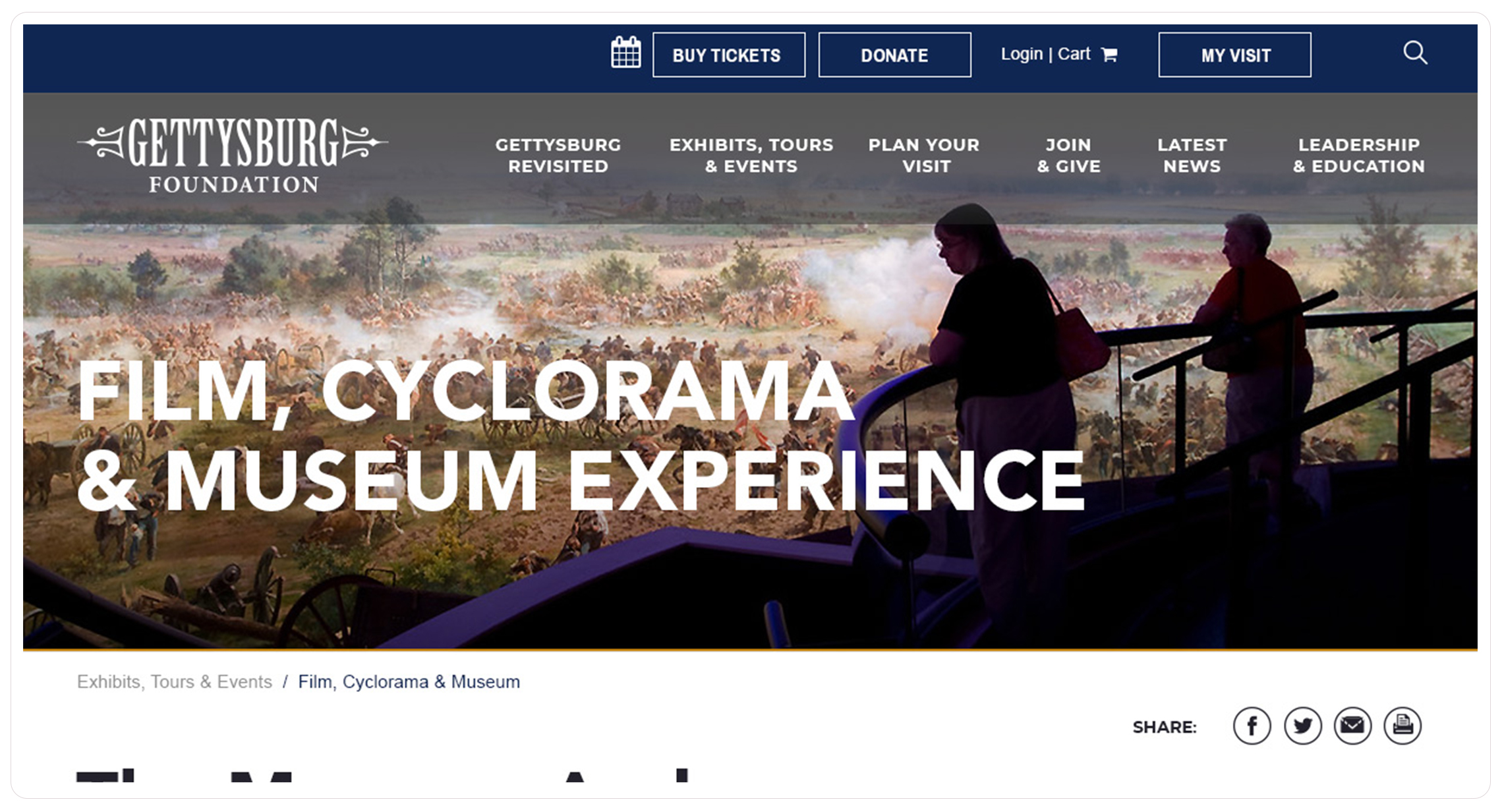The width and height of the screenshot is (1502, 812).
Task: Open the My Visit button
Action: [1234, 55]
